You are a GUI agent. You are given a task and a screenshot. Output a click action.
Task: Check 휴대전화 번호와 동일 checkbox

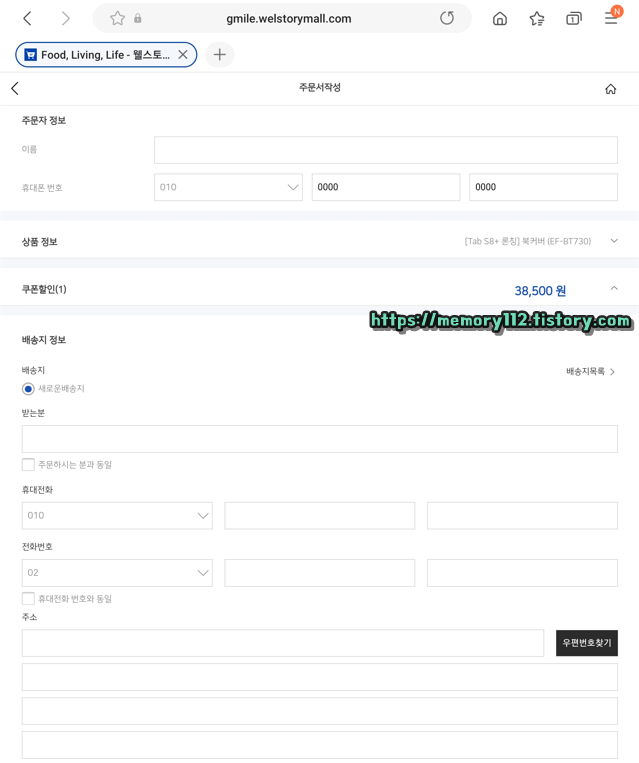28,599
